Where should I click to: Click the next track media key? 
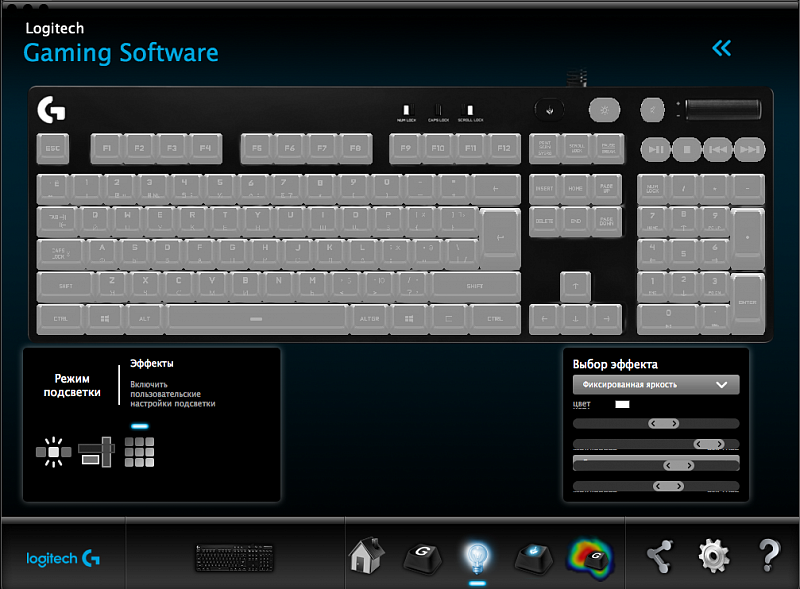coord(750,150)
